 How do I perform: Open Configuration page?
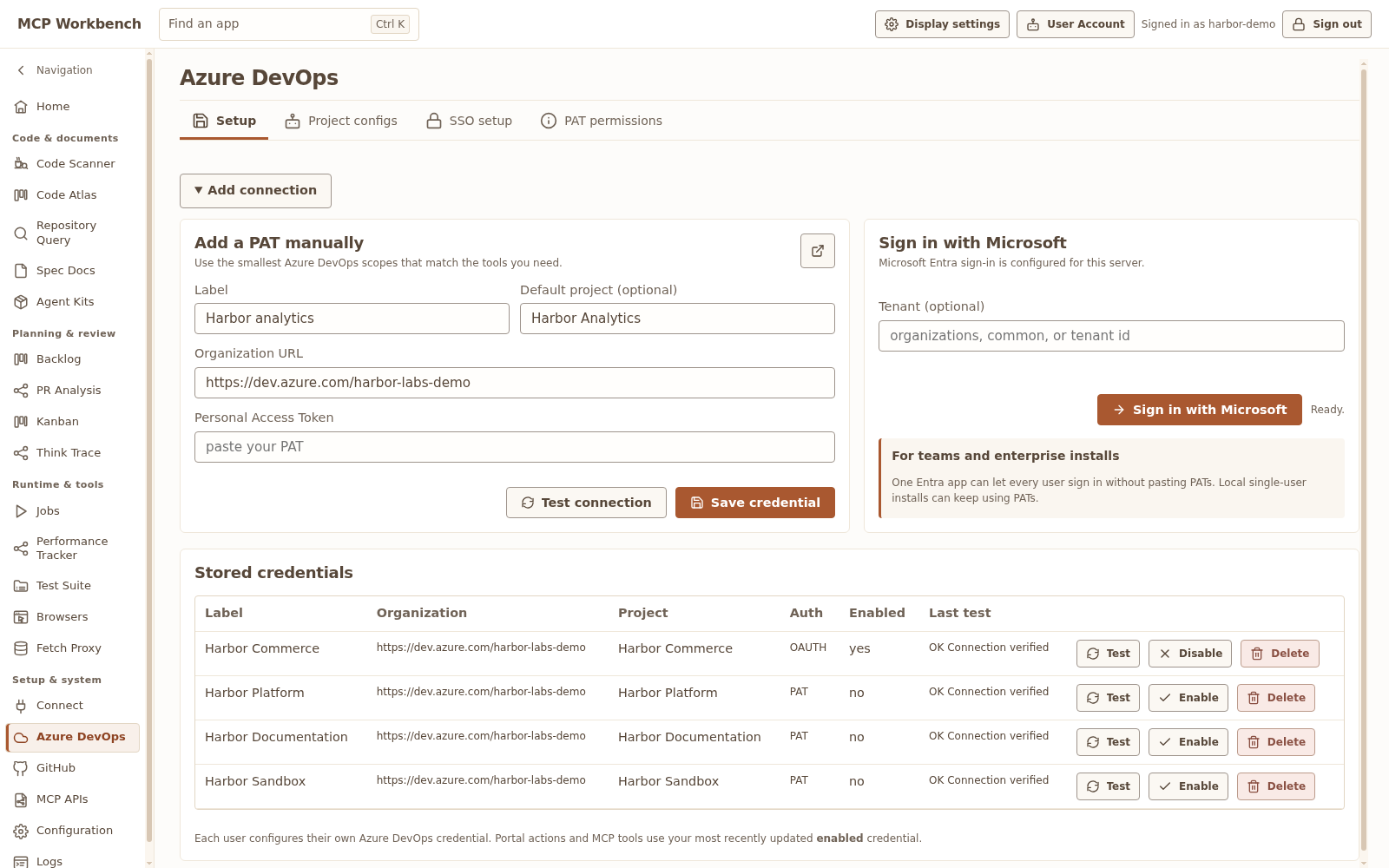tap(73, 831)
